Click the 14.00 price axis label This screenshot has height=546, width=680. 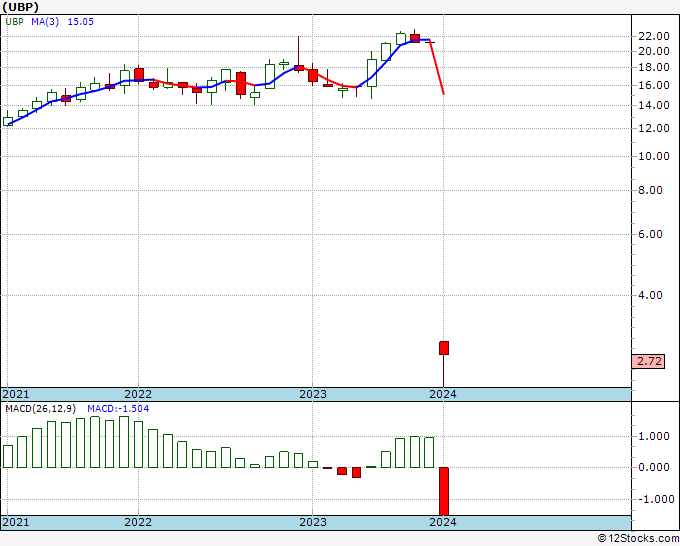654,105
